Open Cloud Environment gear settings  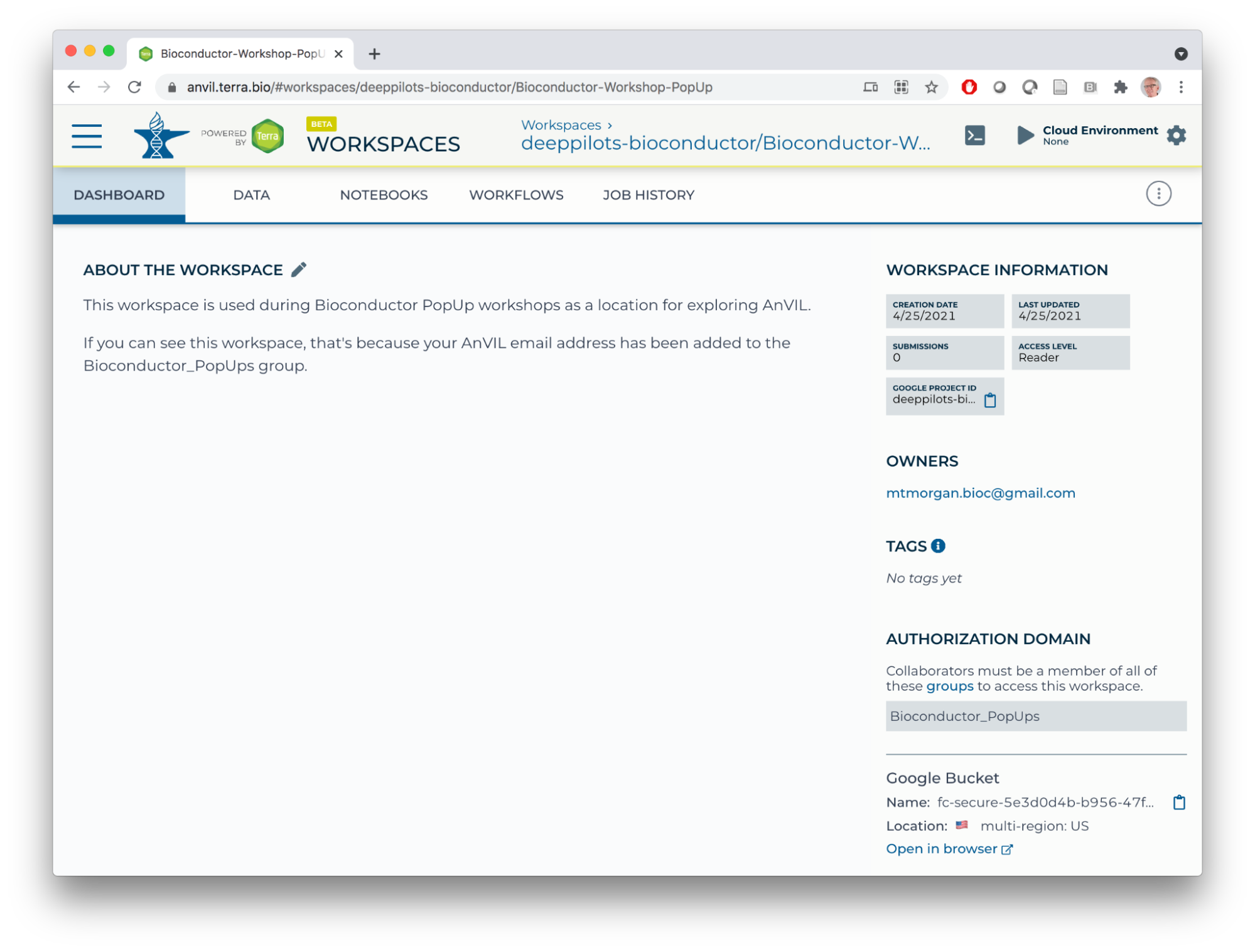pyautogui.click(x=1176, y=135)
